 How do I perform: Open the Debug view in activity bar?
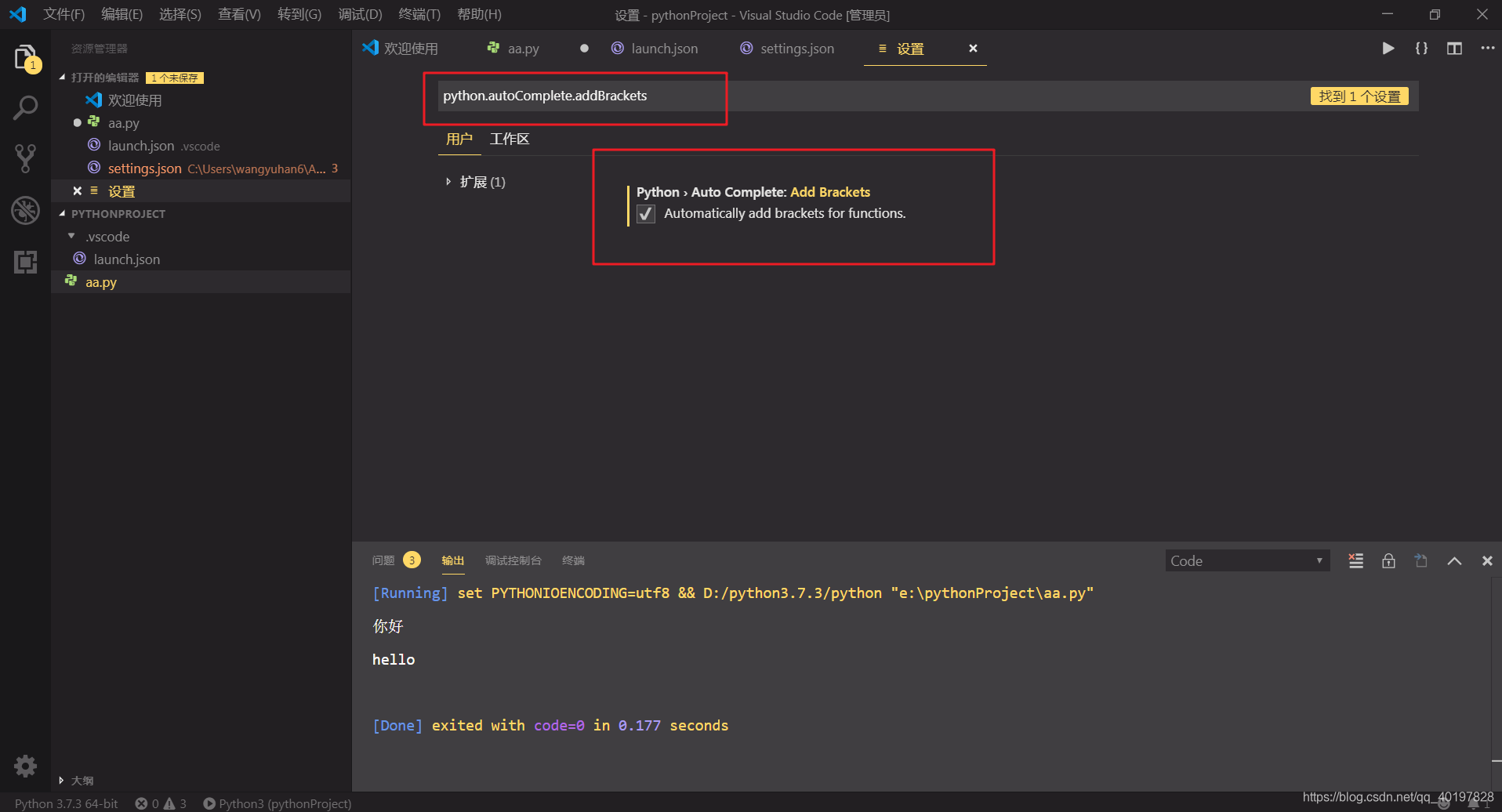coord(25,210)
